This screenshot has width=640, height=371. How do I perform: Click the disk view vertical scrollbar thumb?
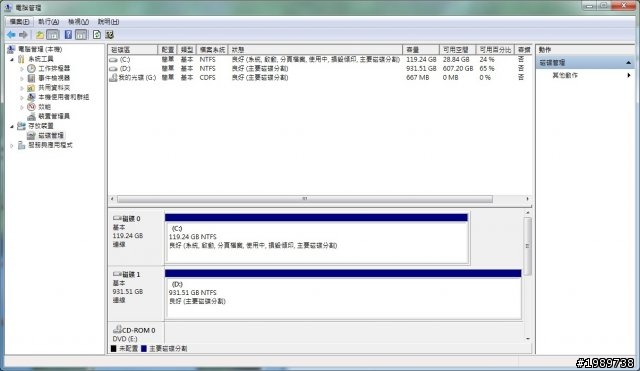(x=527, y=246)
